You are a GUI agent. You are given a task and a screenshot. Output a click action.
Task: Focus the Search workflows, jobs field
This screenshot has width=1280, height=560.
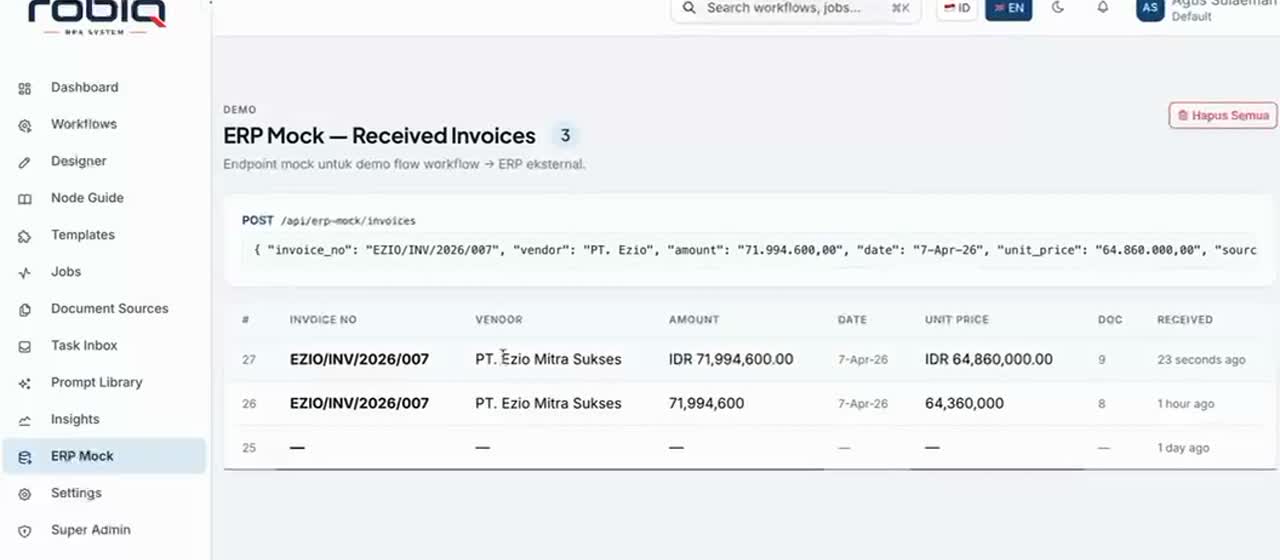coord(796,9)
